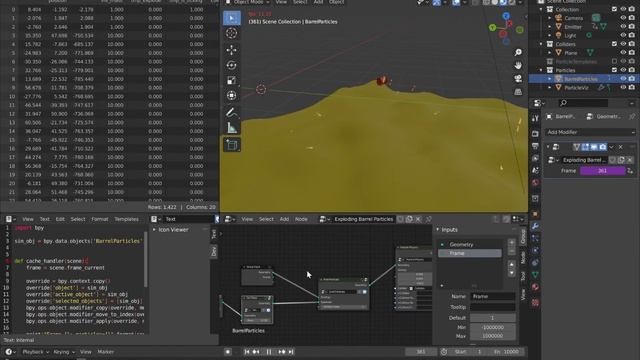640x360 pixels.
Task: Toggle modifier show in viewport icon
Action: pyautogui.click(x=594, y=147)
